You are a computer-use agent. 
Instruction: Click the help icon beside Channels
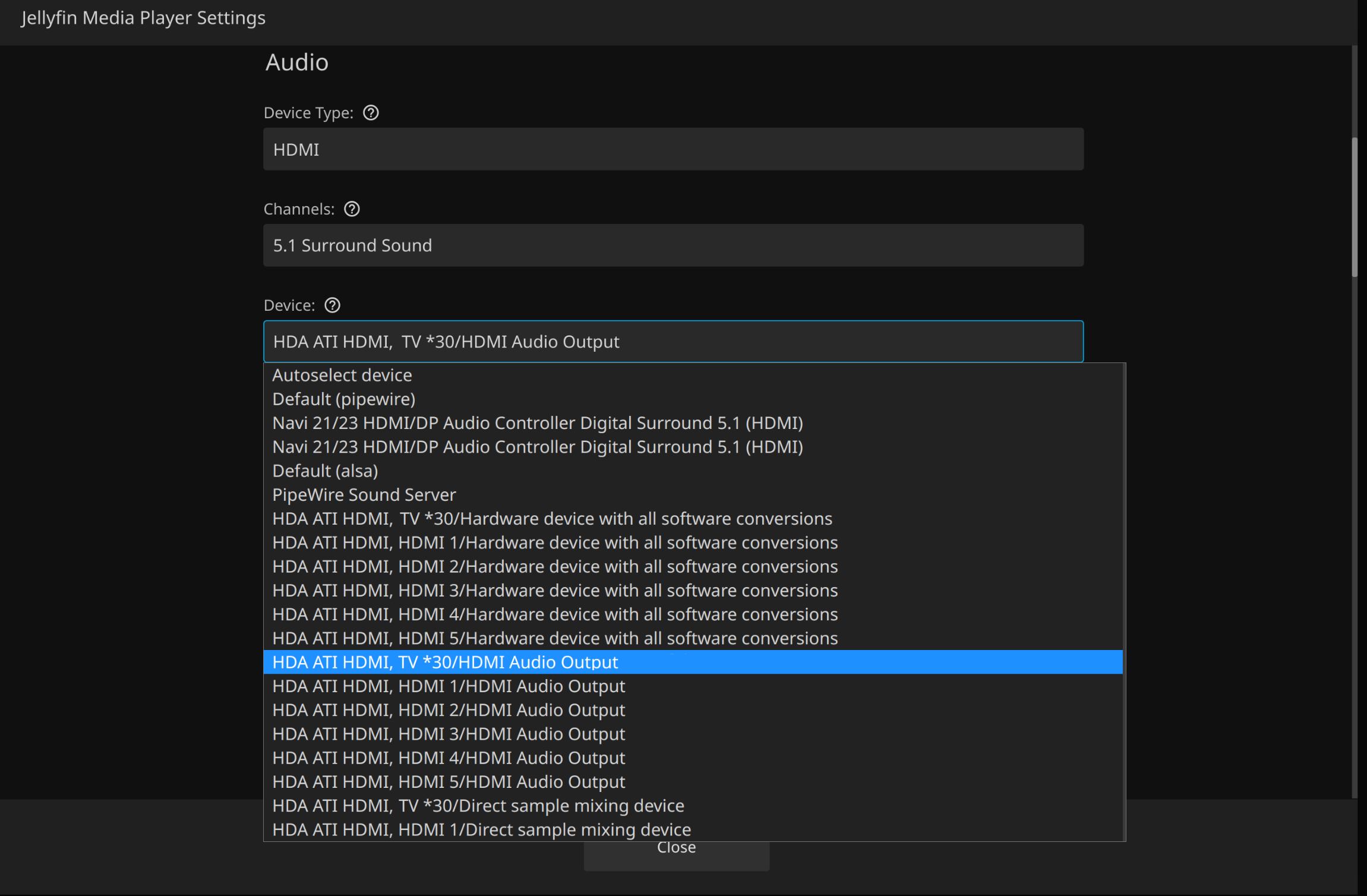352,209
